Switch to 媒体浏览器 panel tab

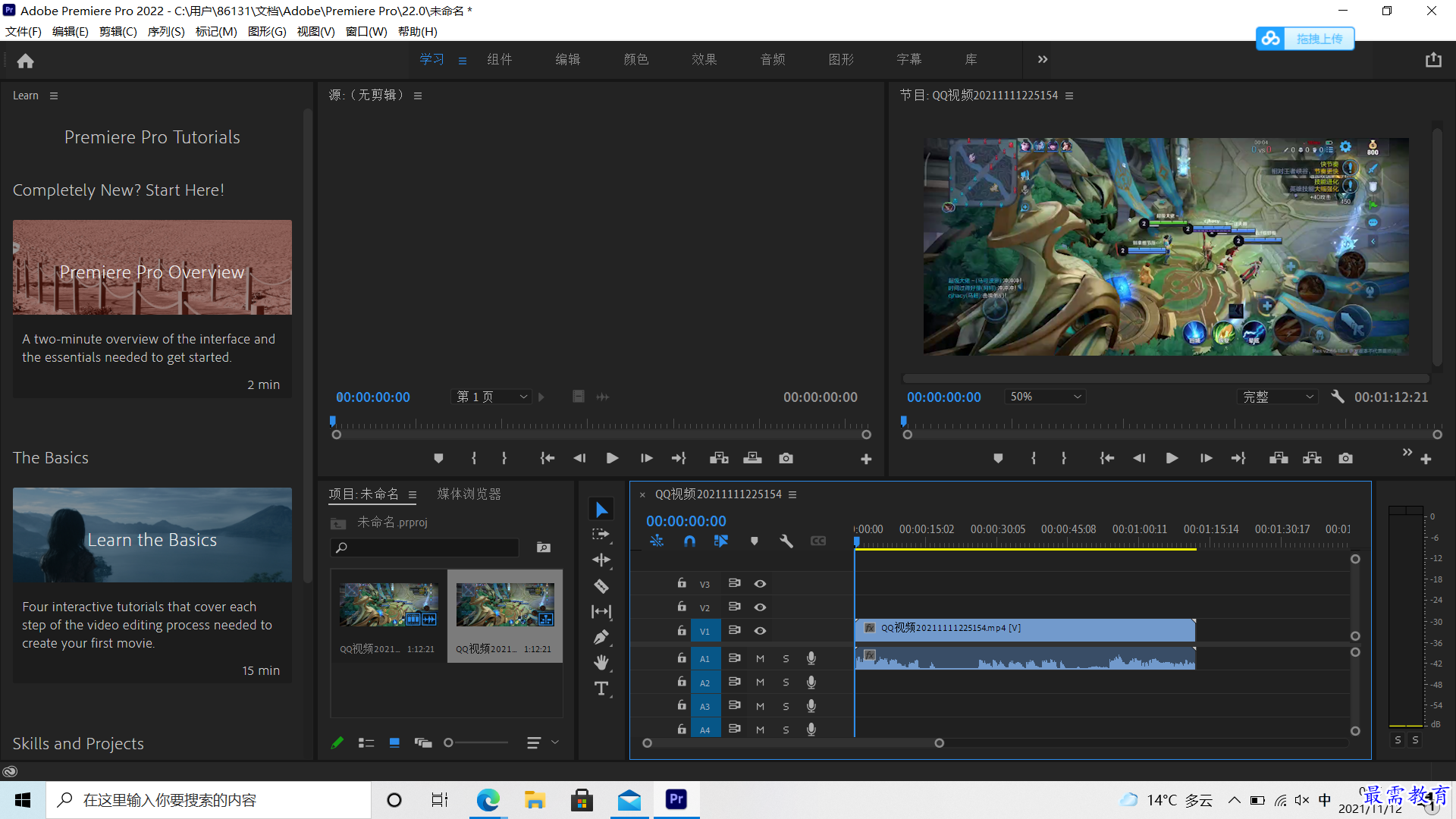[469, 494]
